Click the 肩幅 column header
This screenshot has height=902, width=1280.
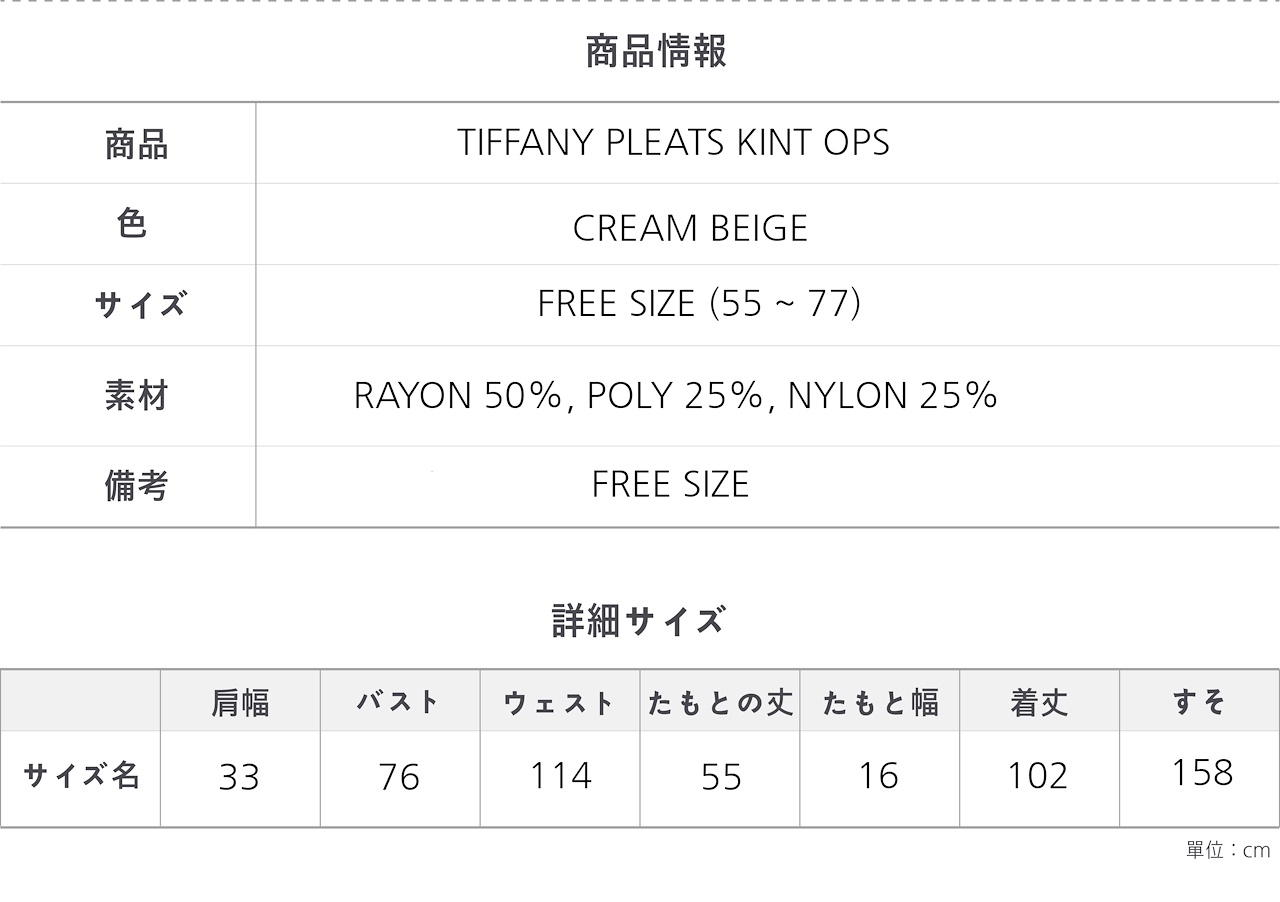240,703
